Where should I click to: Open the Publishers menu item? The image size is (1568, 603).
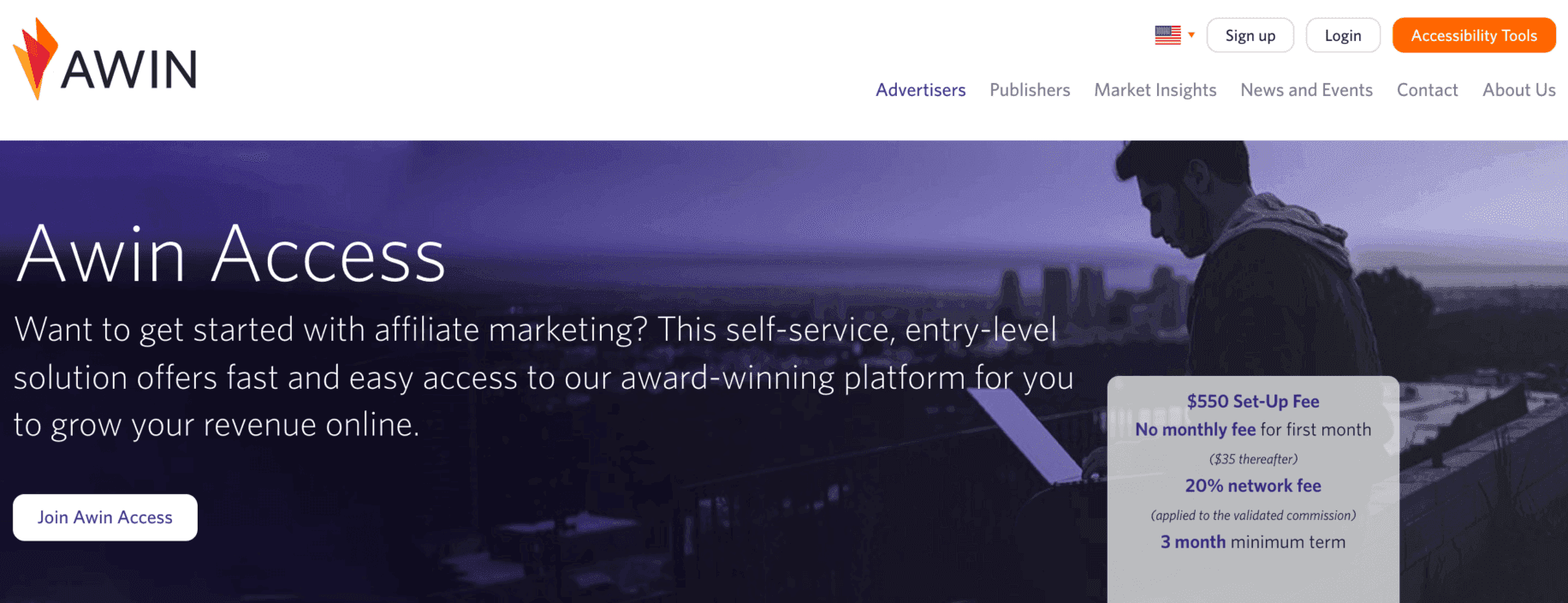click(1030, 90)
